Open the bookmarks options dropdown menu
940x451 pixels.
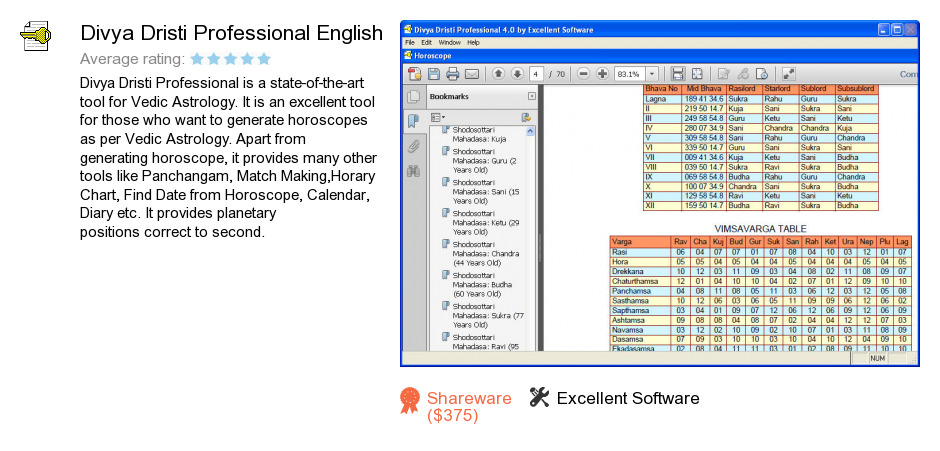438,117
